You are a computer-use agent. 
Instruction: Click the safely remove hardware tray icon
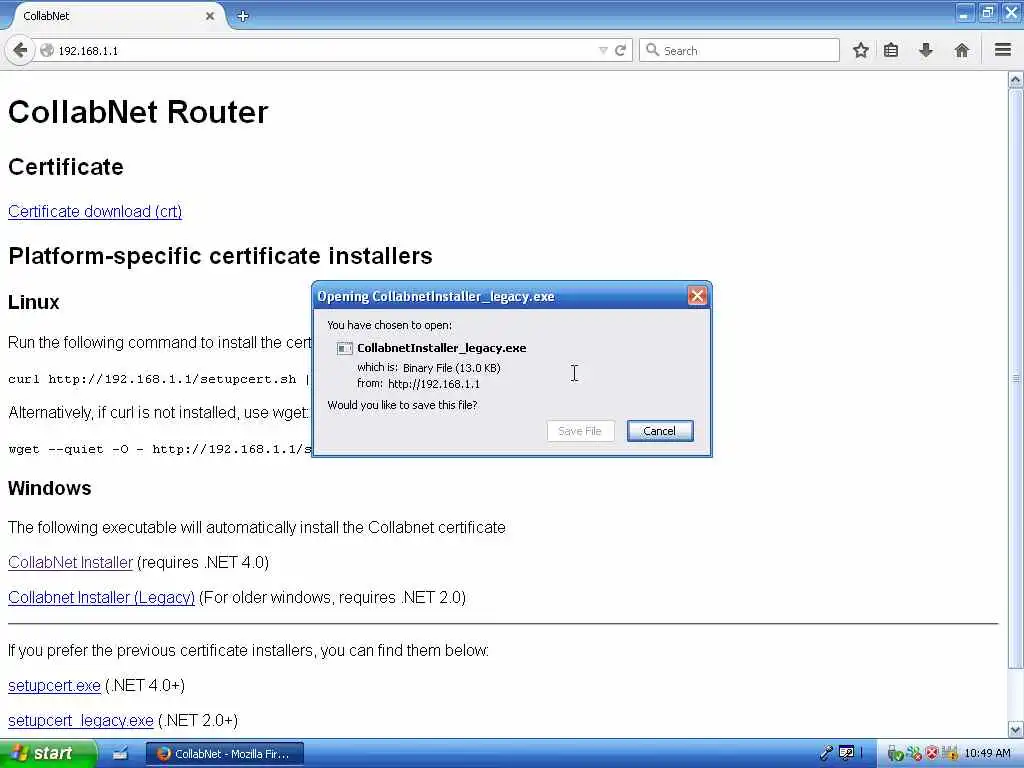[x=895, y=754]
